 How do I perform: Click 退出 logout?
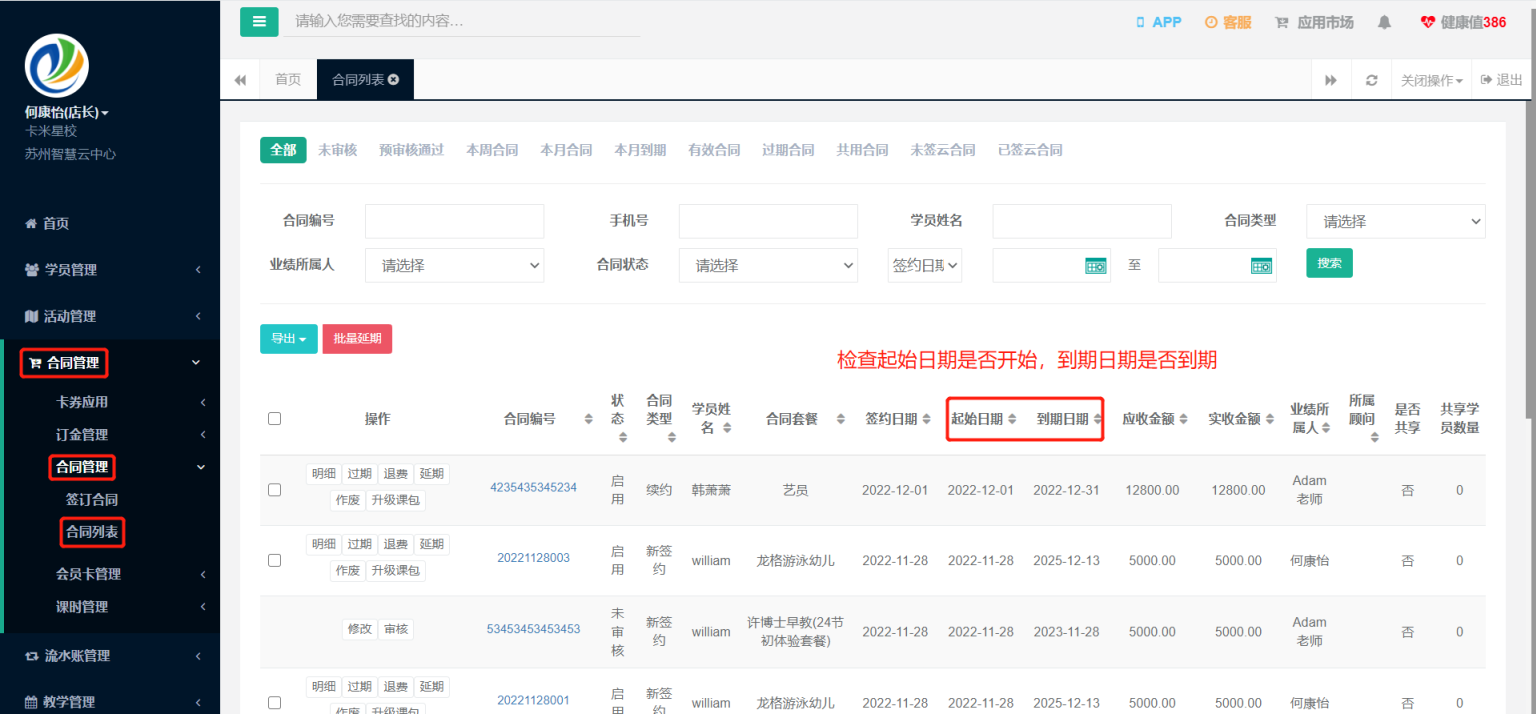(x=1502, y=80)
